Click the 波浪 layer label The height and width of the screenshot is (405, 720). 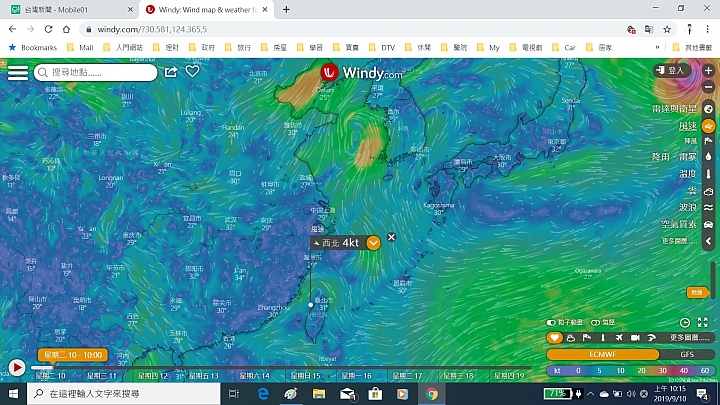point(688,208)
